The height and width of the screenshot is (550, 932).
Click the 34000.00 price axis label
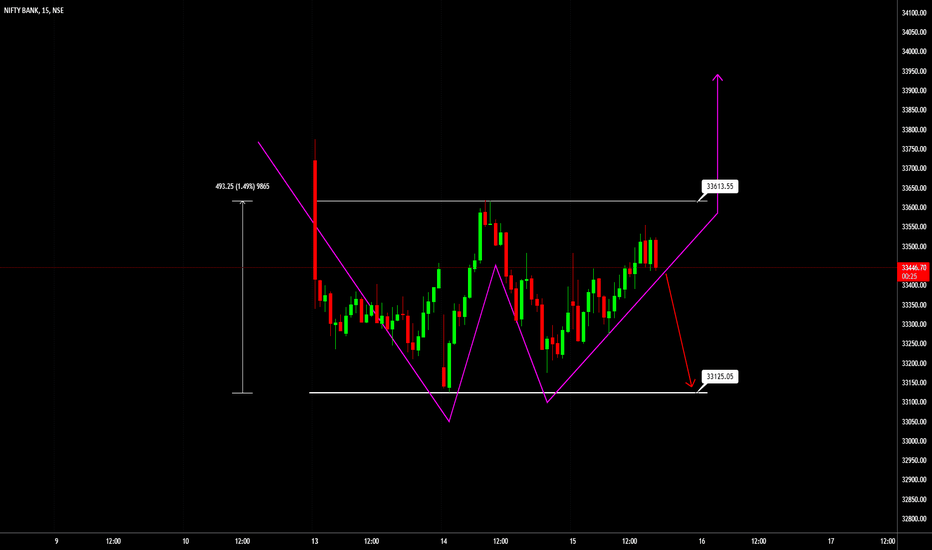914,52
